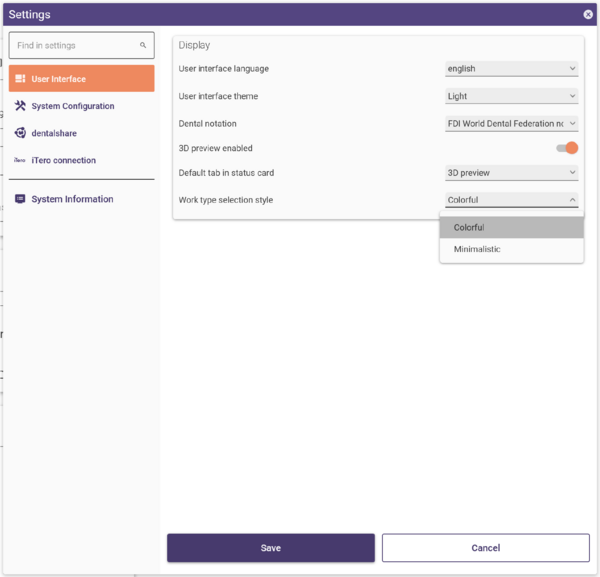
Task: Collapse the Work type selection style dropdown
Action: 511,200
